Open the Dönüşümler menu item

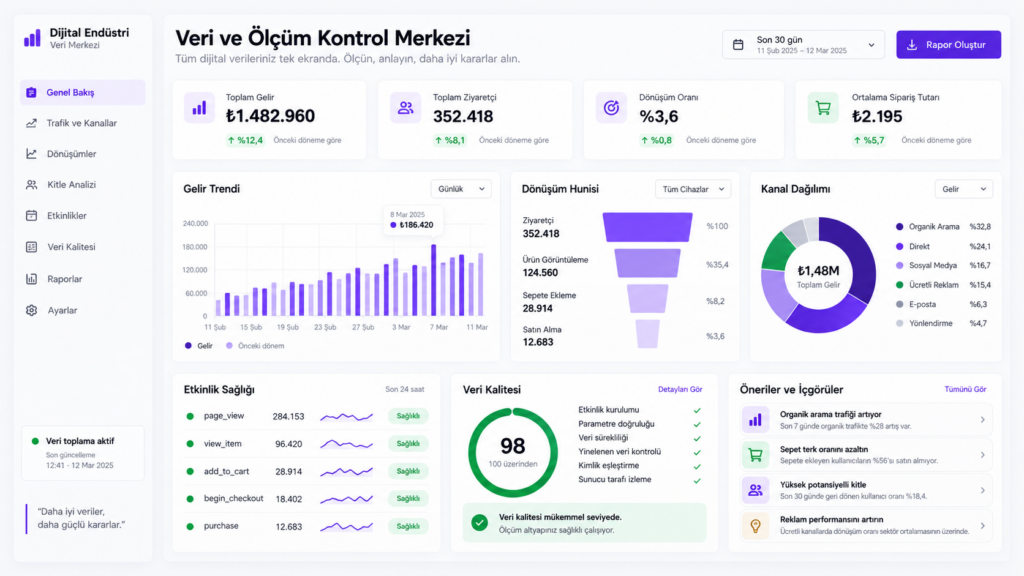pos(82,153)
